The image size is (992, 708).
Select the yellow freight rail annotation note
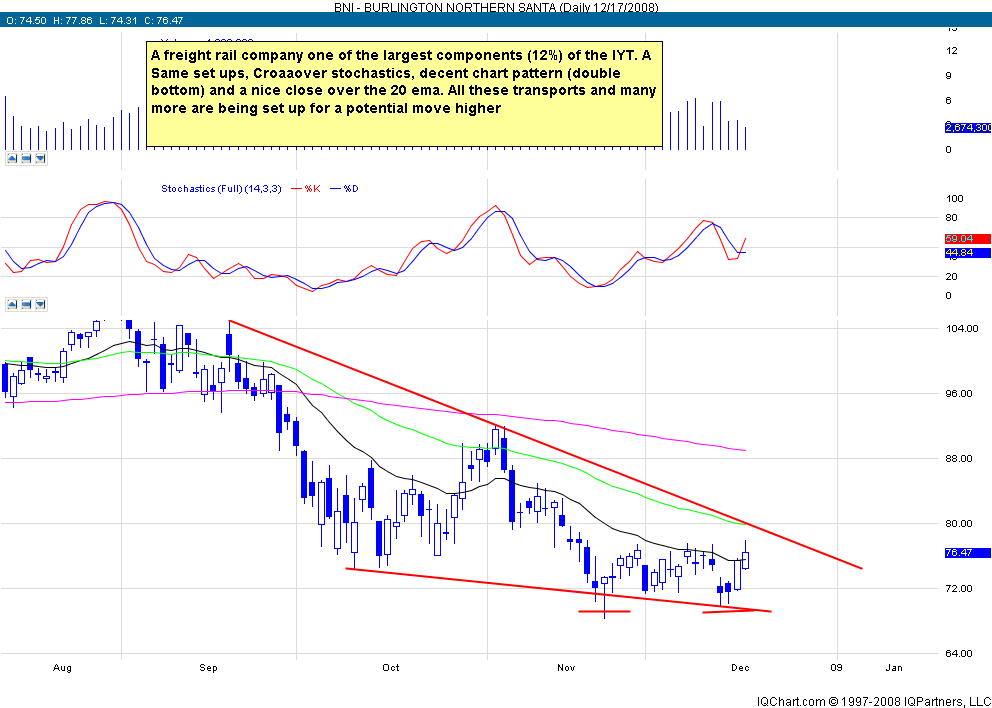tap(404, 94)
